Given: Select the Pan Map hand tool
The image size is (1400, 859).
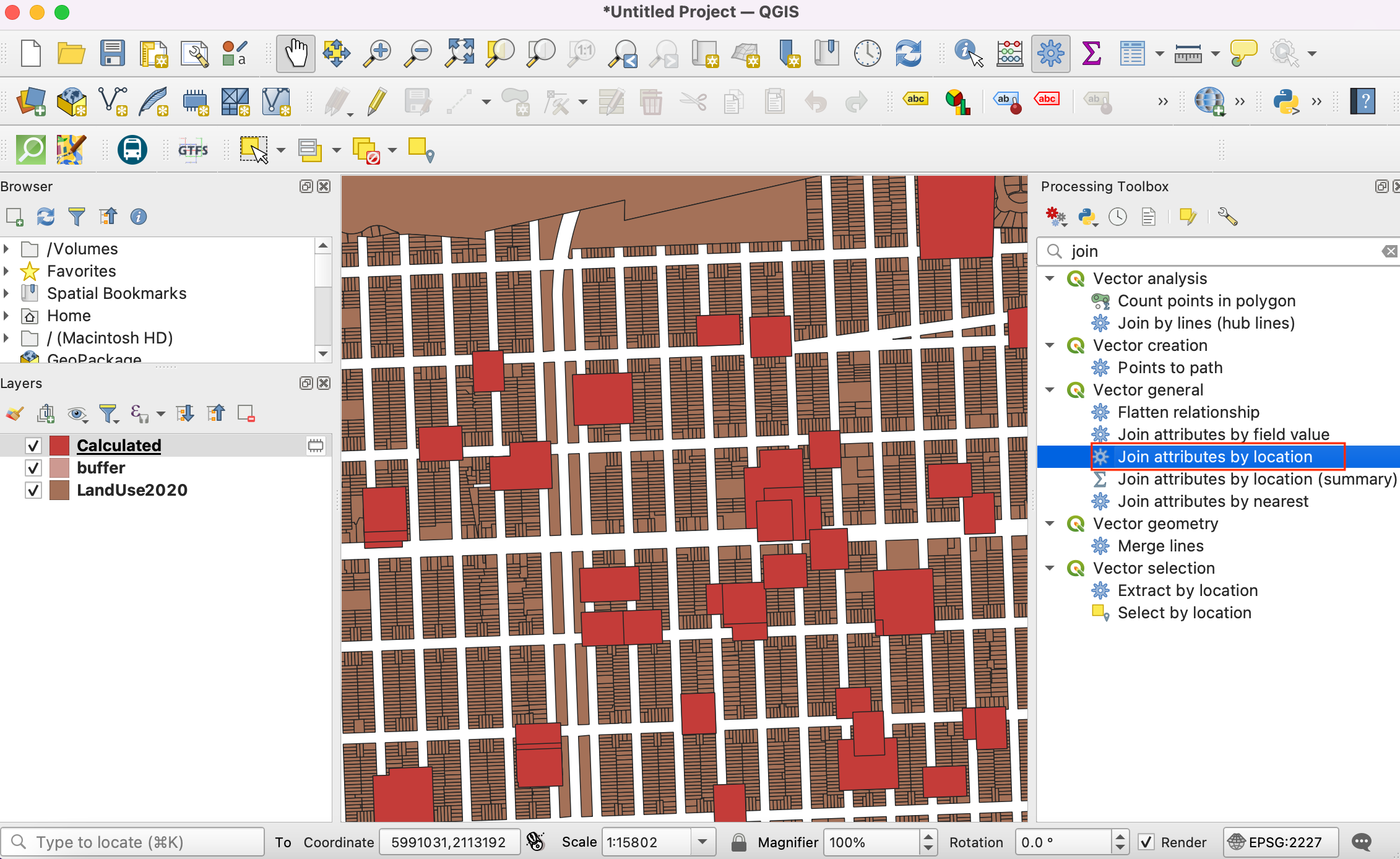Looking at the screenshot, I should click(x=295, y=54).
